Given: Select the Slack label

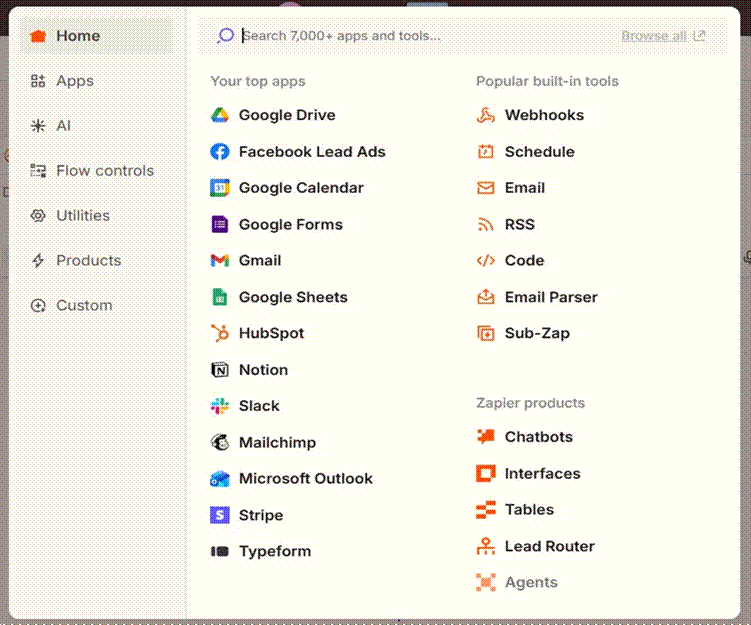Looking at the screenshot, I should (259, 406).
